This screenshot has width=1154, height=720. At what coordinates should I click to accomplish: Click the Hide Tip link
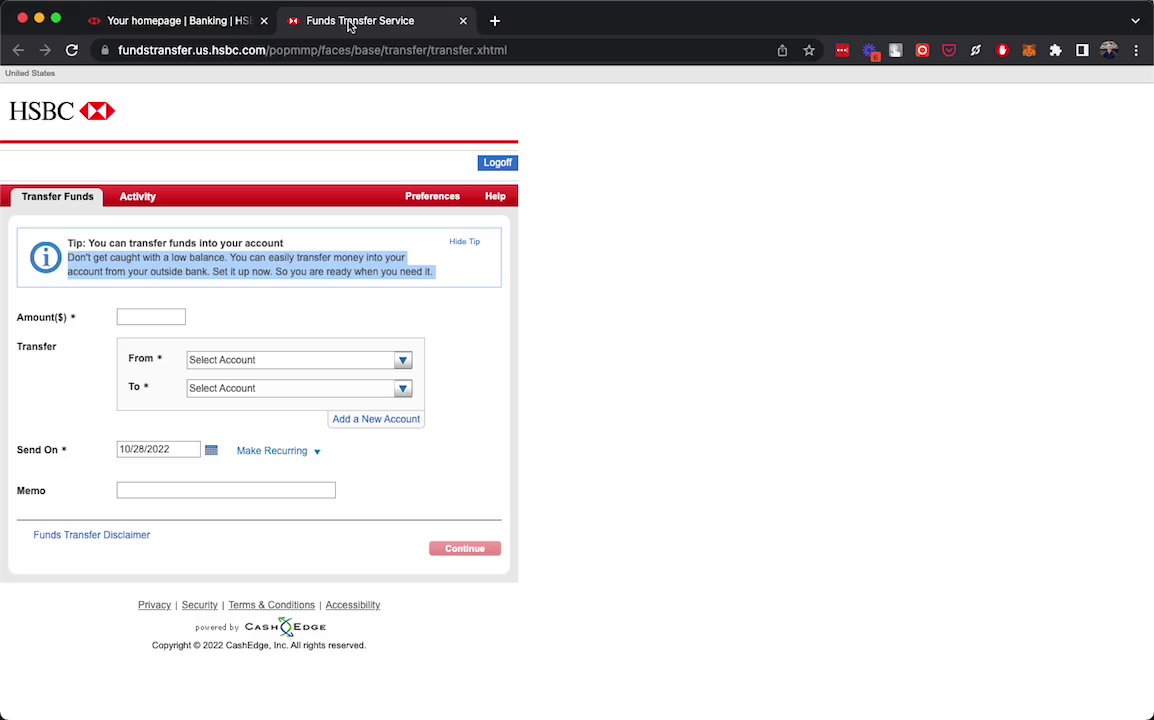(464, 241)
